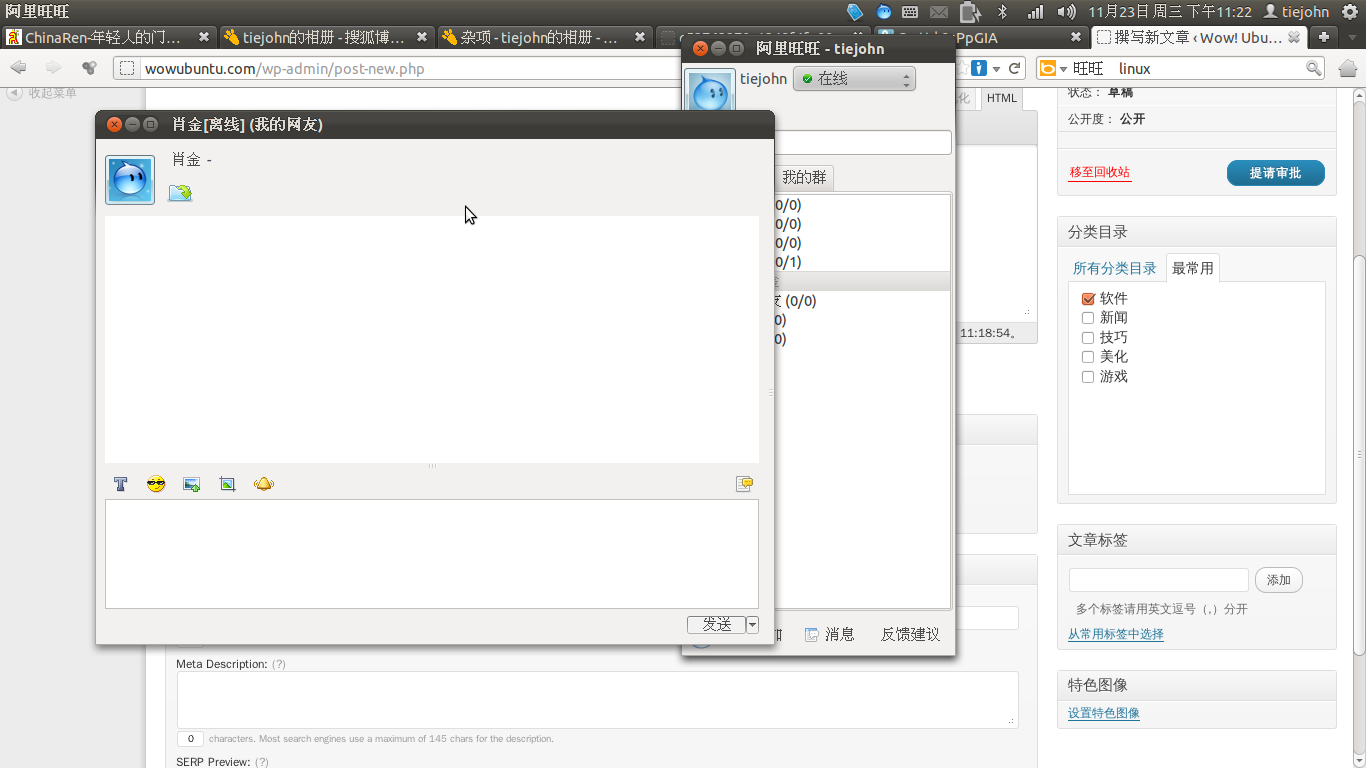Screen dimensions: 1366x768
Task: Click the browser back arrow
Action: 19,68
